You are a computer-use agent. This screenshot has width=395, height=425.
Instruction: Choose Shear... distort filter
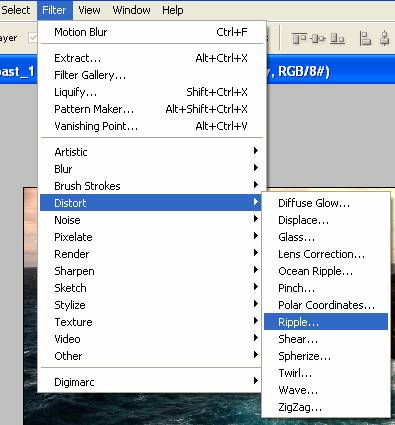(326, 339)
